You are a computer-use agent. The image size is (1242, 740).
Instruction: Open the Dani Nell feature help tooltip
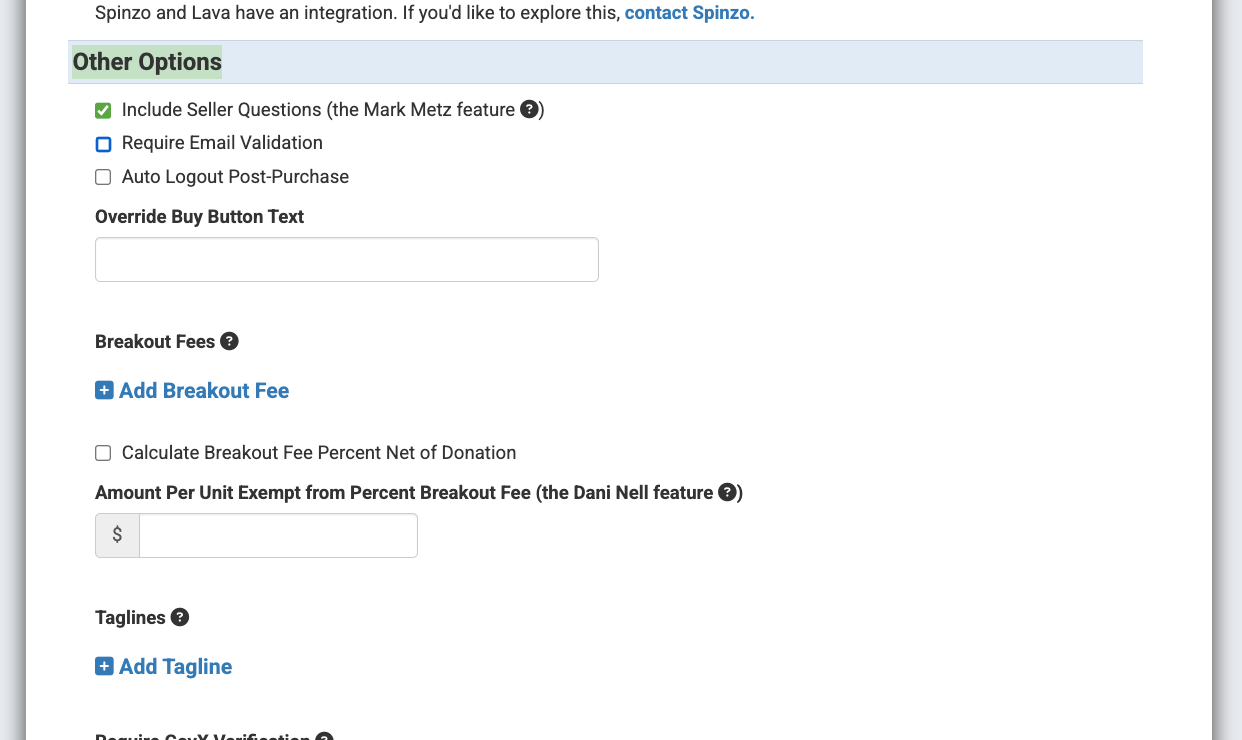tap(728, 492)
